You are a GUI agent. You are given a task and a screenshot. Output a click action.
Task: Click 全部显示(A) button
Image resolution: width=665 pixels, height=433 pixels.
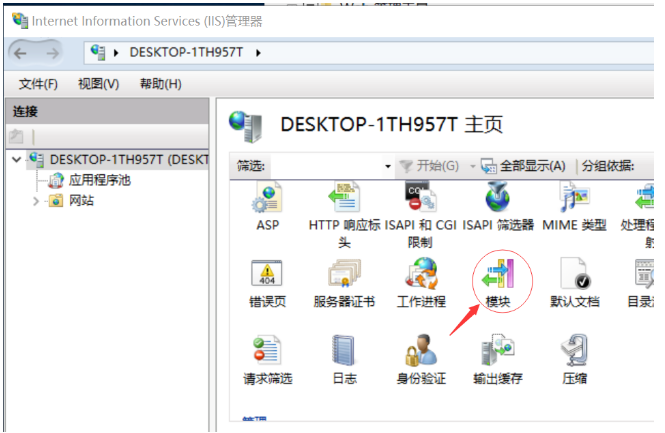coord(523,165)
